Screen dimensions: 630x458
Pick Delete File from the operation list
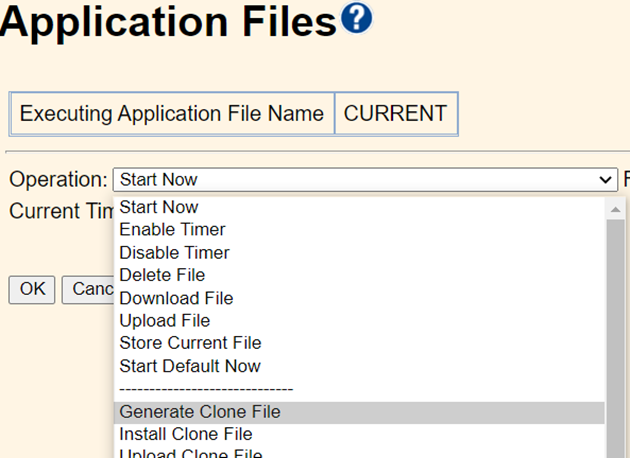coord(162,275)
